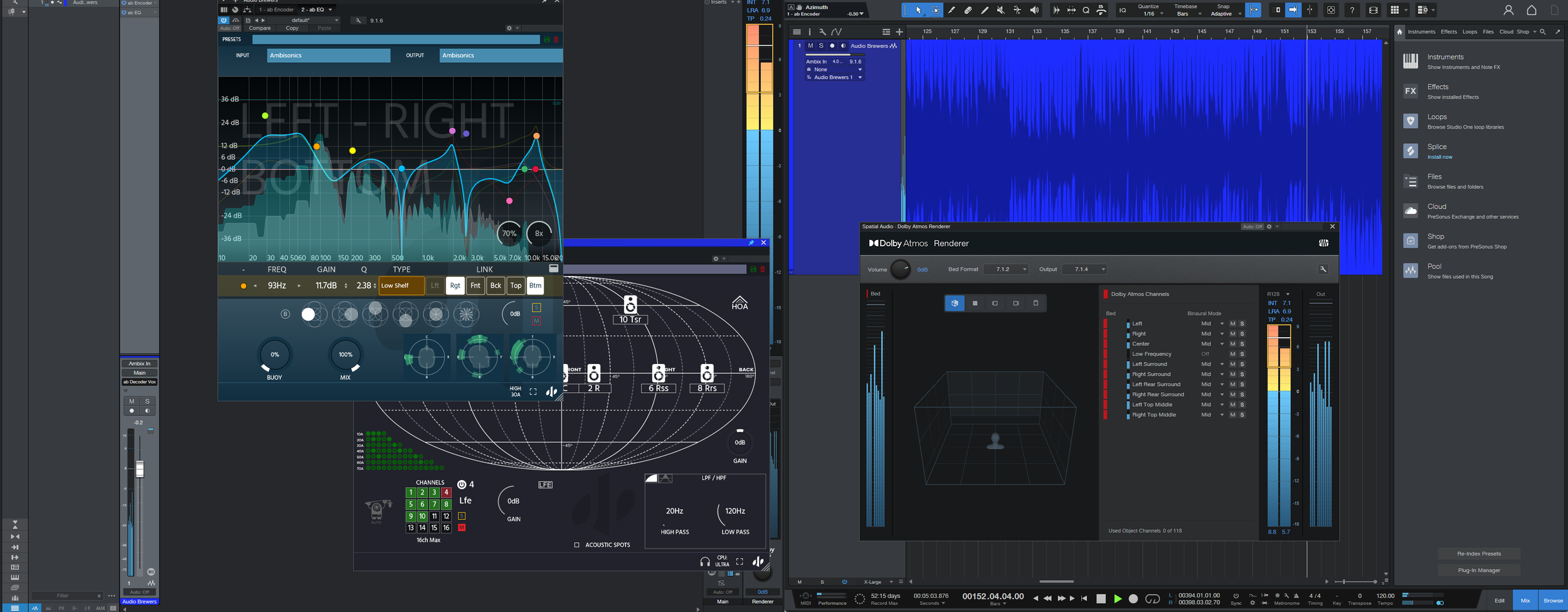Open the Quantize 1/16 dropdown

(1150, 14)
